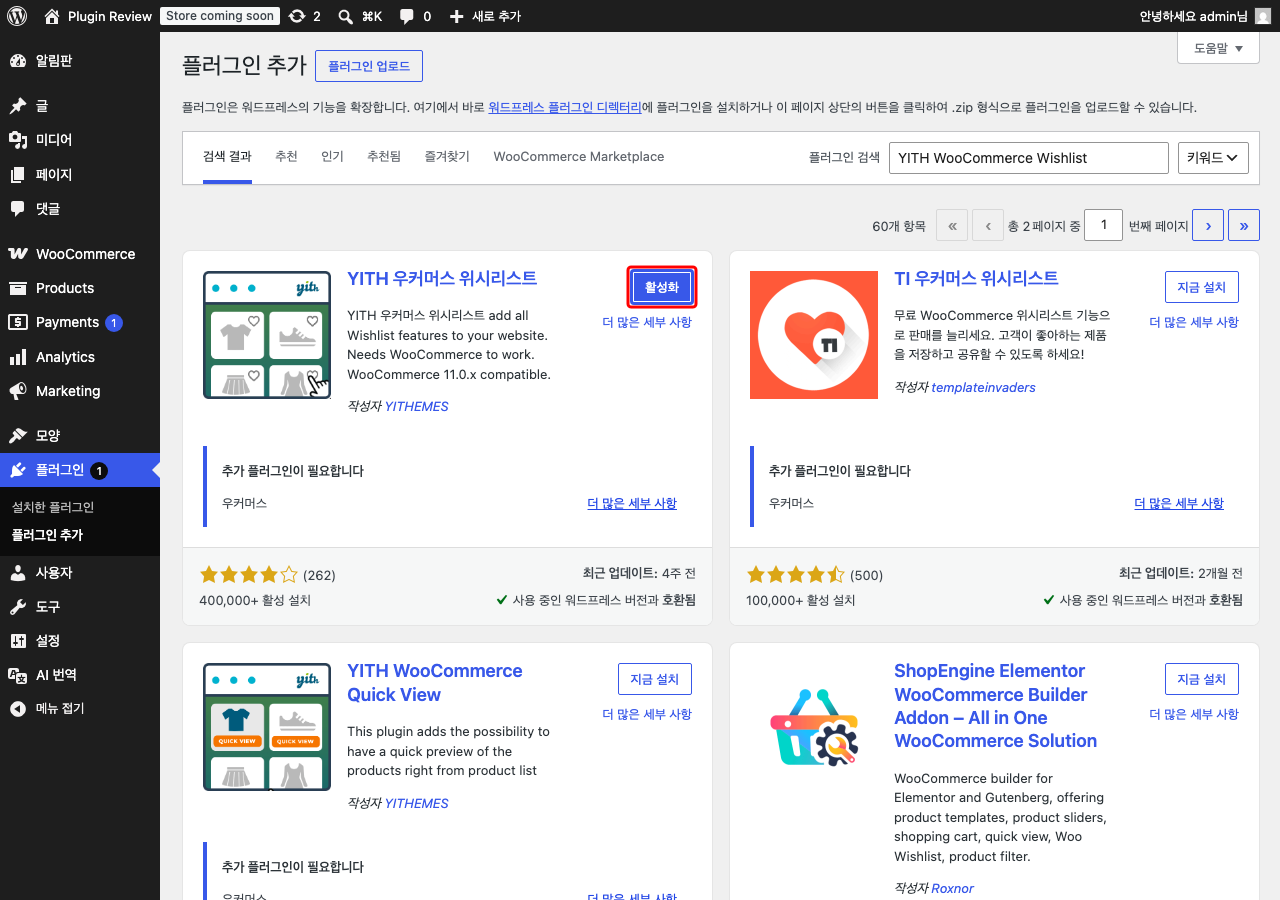1280x900 pixels.
Task: Open the YITH WooCommerce Quick View title
Action: coord(435,683)
